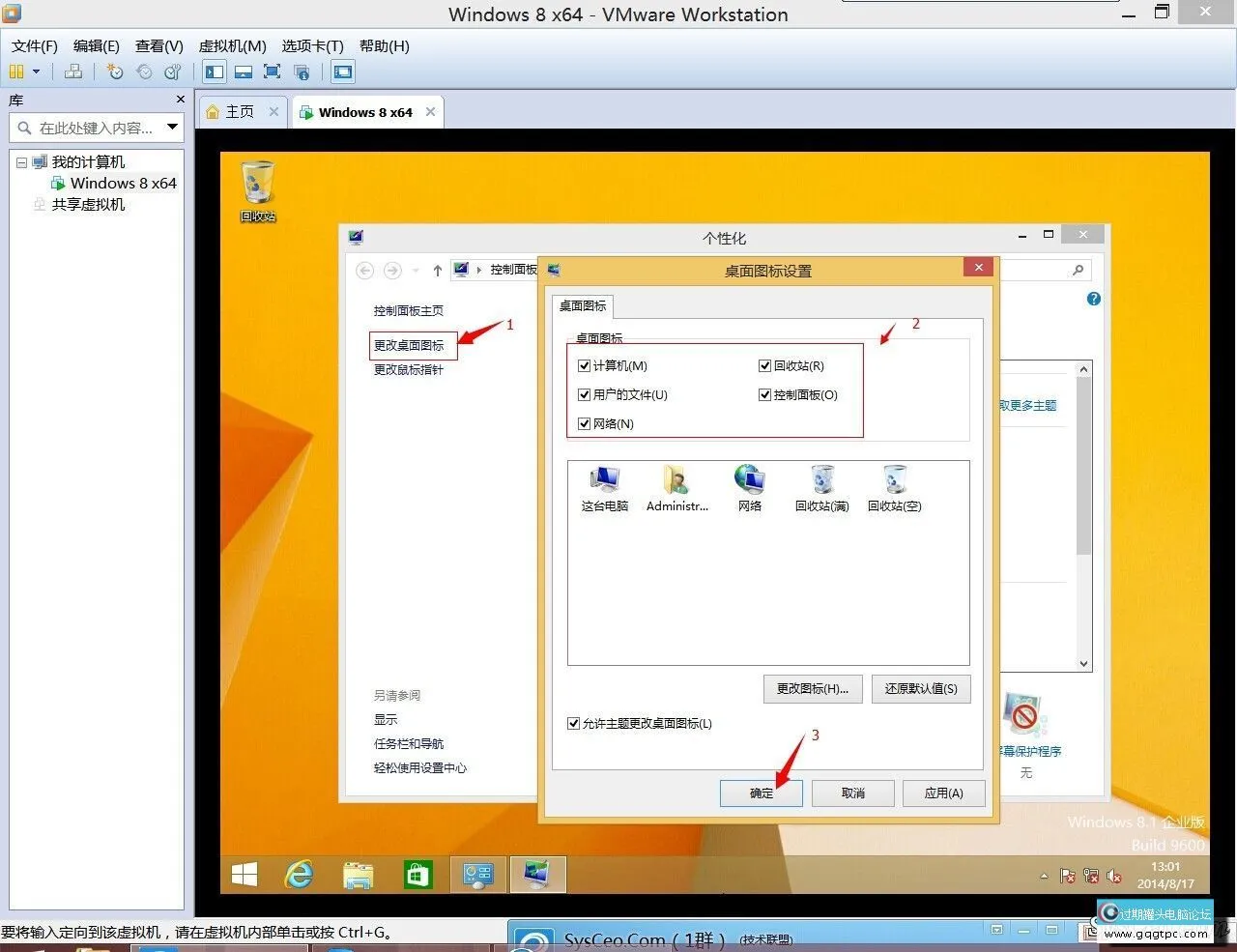Enter full screen mode from toolbar
The width and height of the screenshot is (1237, 952).
pos(273,72)
